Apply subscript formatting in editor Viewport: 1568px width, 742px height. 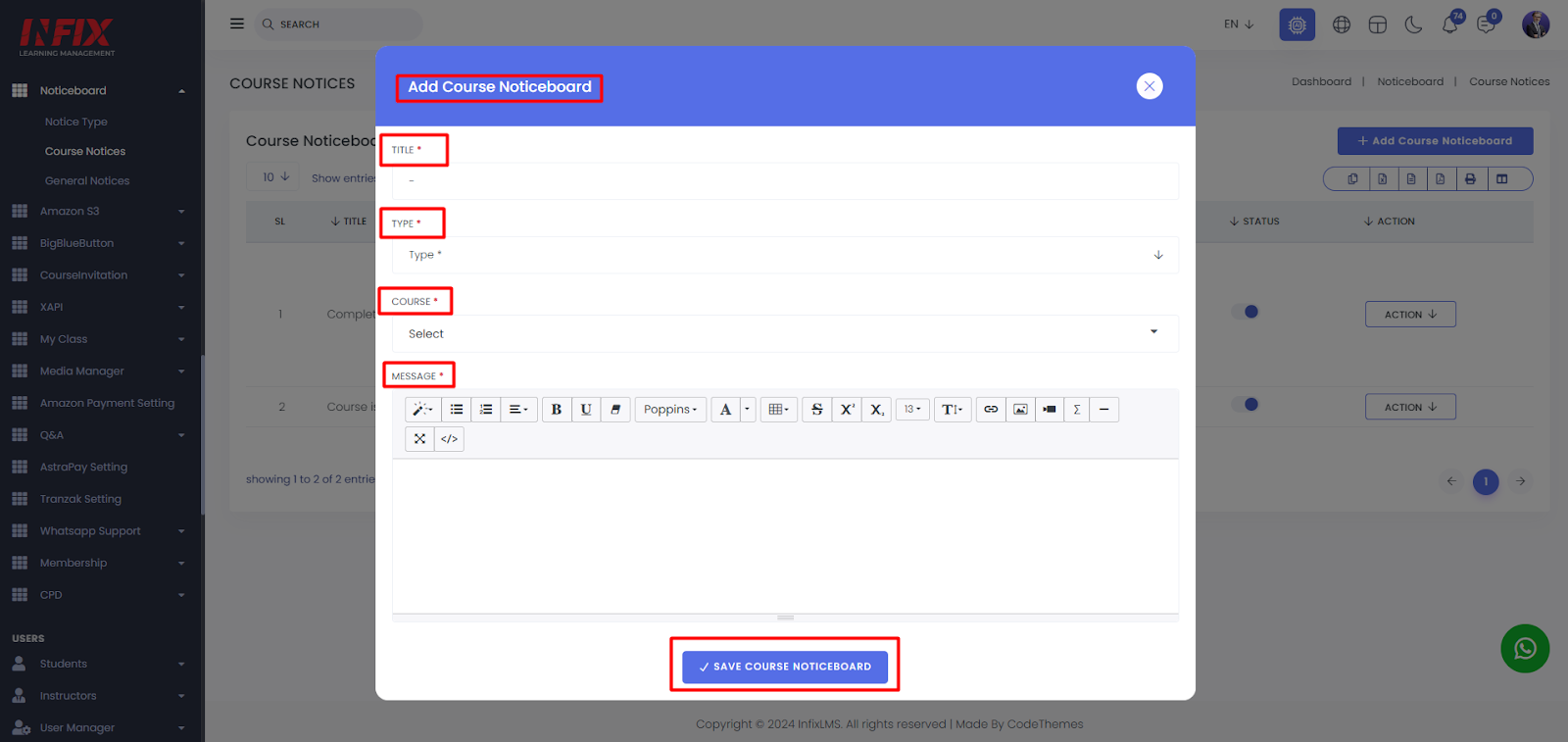877,410
